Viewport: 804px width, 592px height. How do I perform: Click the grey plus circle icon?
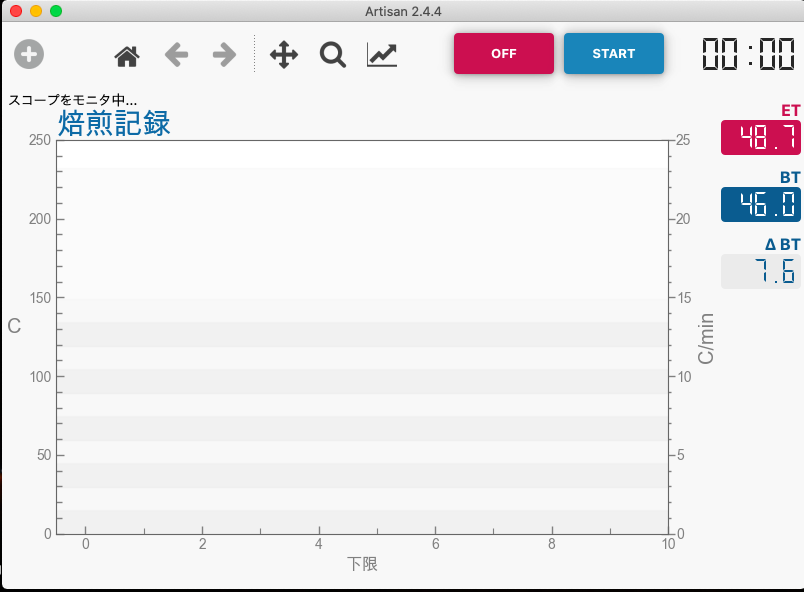29,54
